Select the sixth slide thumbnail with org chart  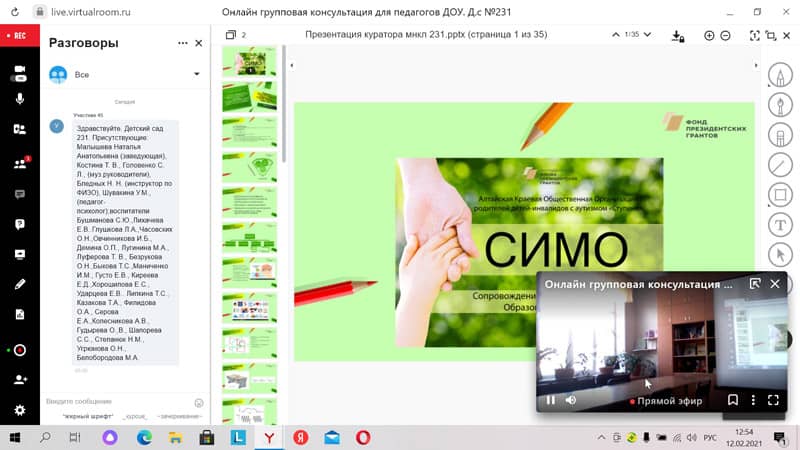coord(249,238)
